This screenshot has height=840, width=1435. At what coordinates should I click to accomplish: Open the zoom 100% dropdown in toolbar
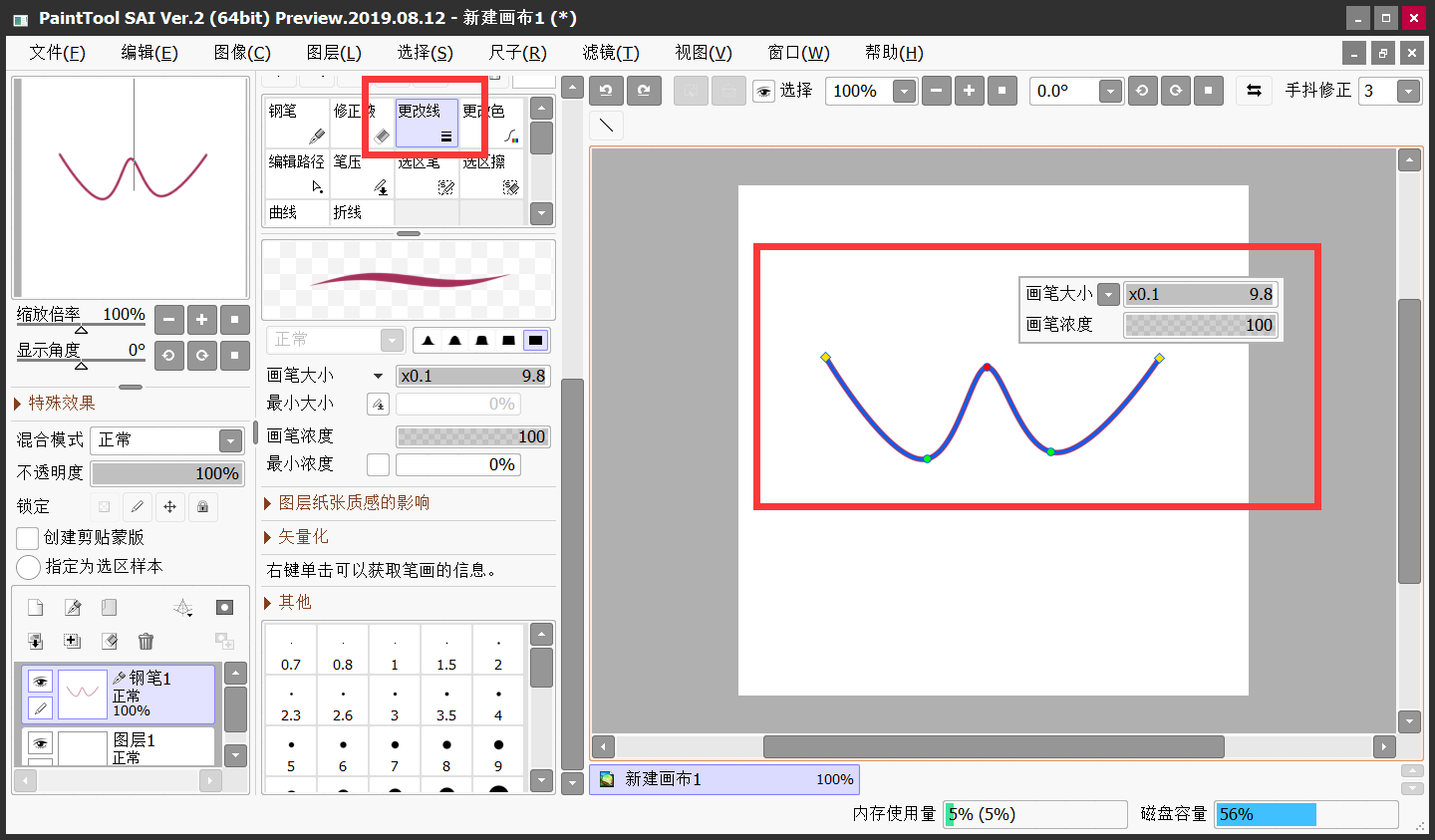tap(904, 92)
